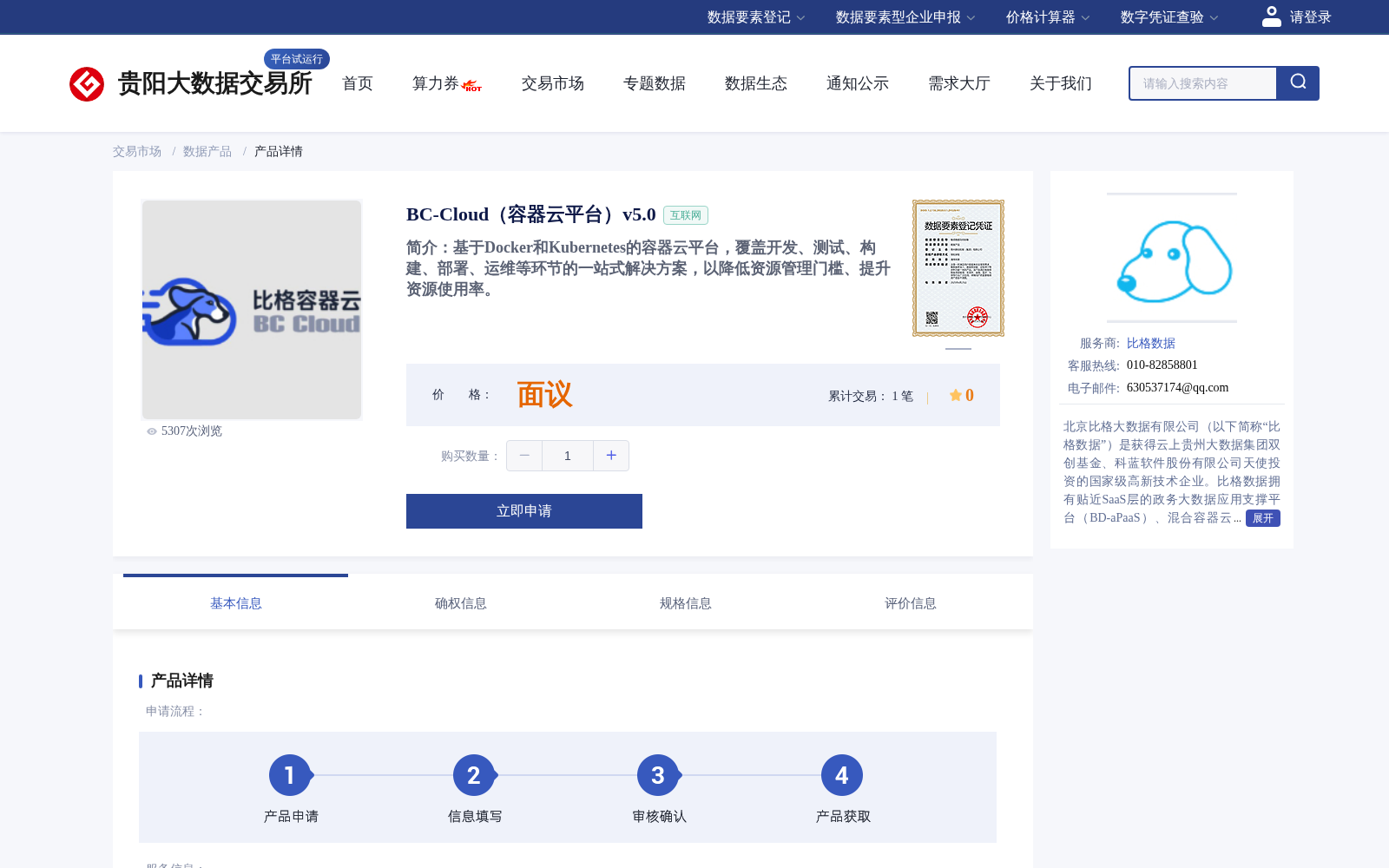Click step 4 产品获取 circle
The height and width of the screenshot is (868, 1389).
click(842, 775)
